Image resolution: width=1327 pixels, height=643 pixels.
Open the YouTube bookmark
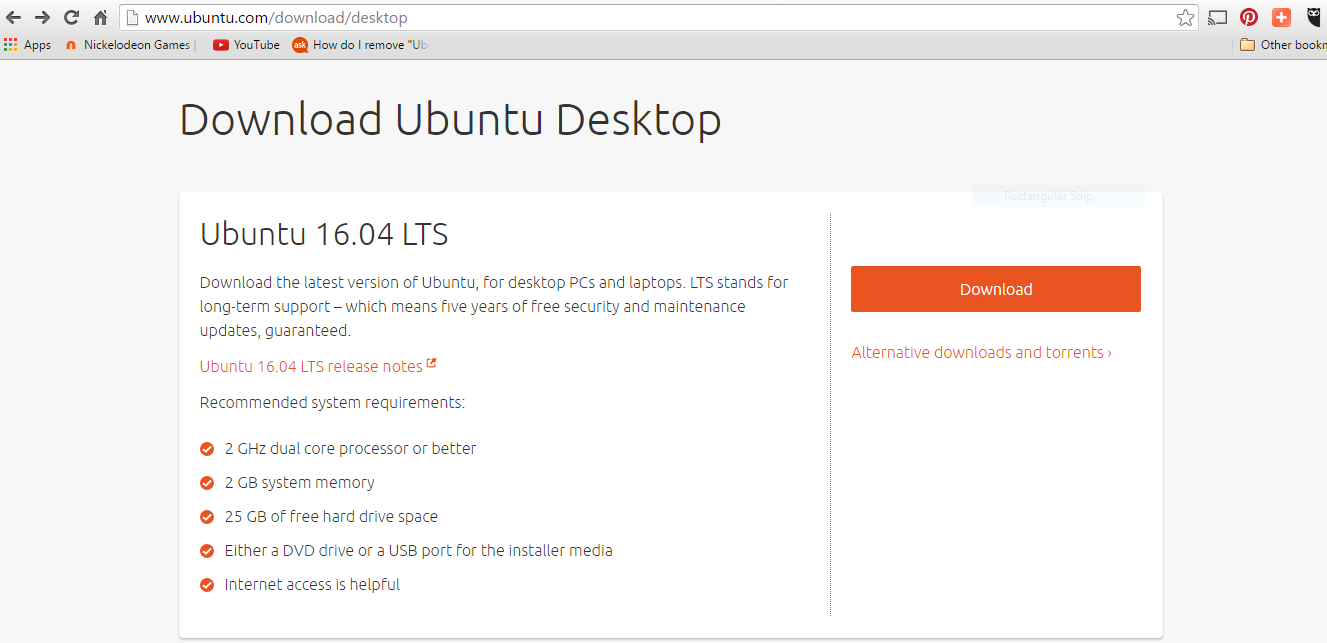click(x=246, y=45)
